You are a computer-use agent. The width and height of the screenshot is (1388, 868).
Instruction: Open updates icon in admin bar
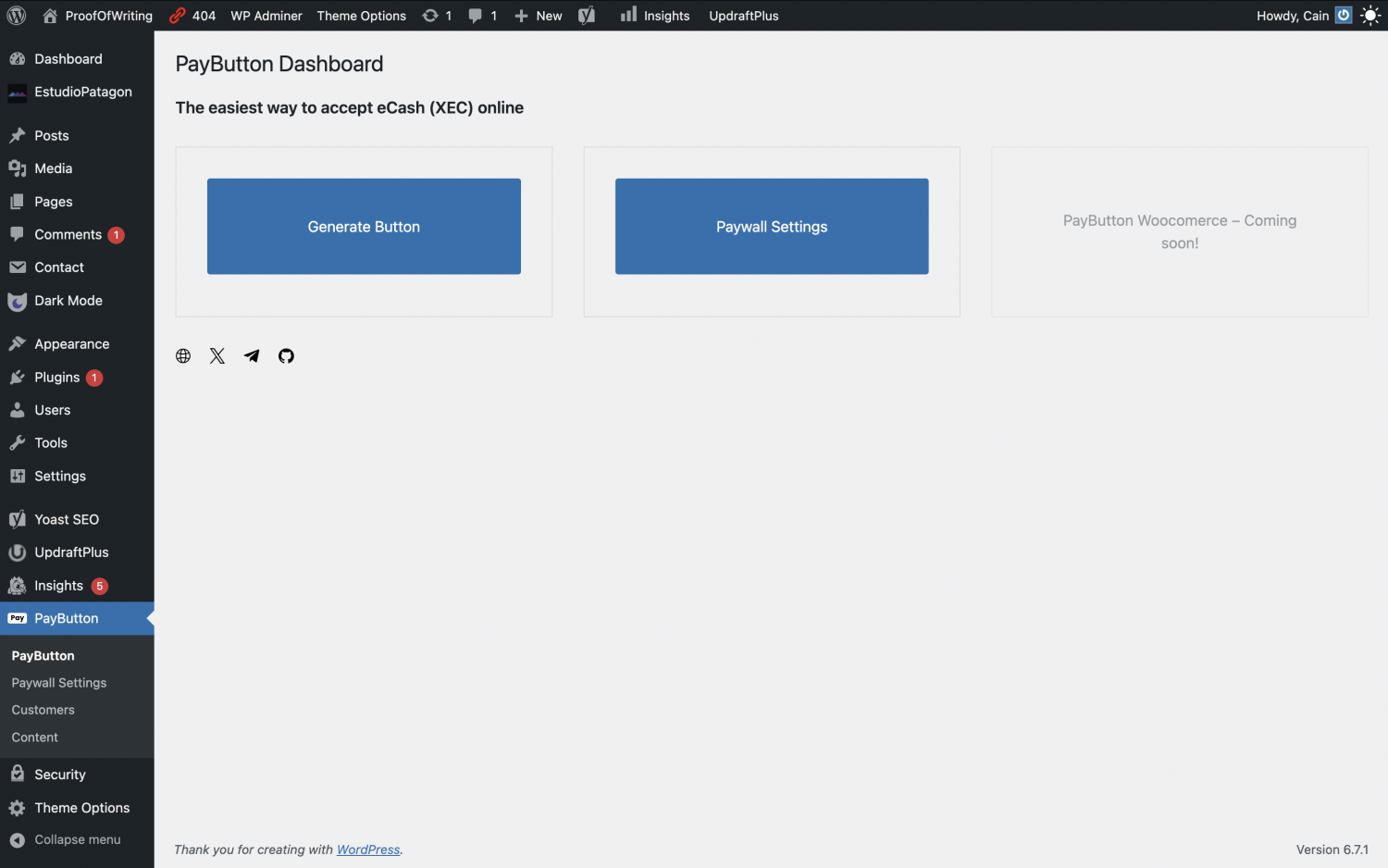[x=437, y=16]
